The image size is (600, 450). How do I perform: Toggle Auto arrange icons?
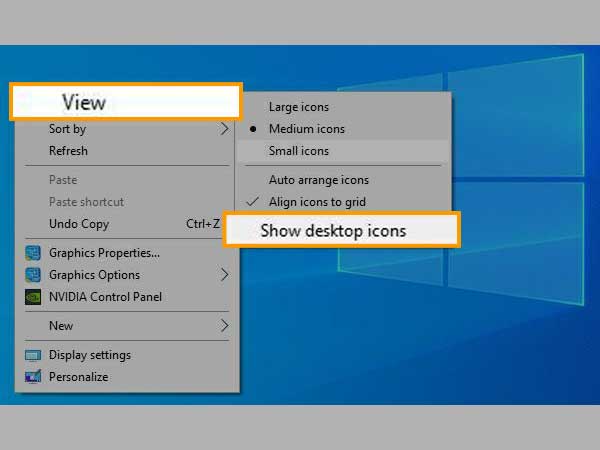(344, 180)
